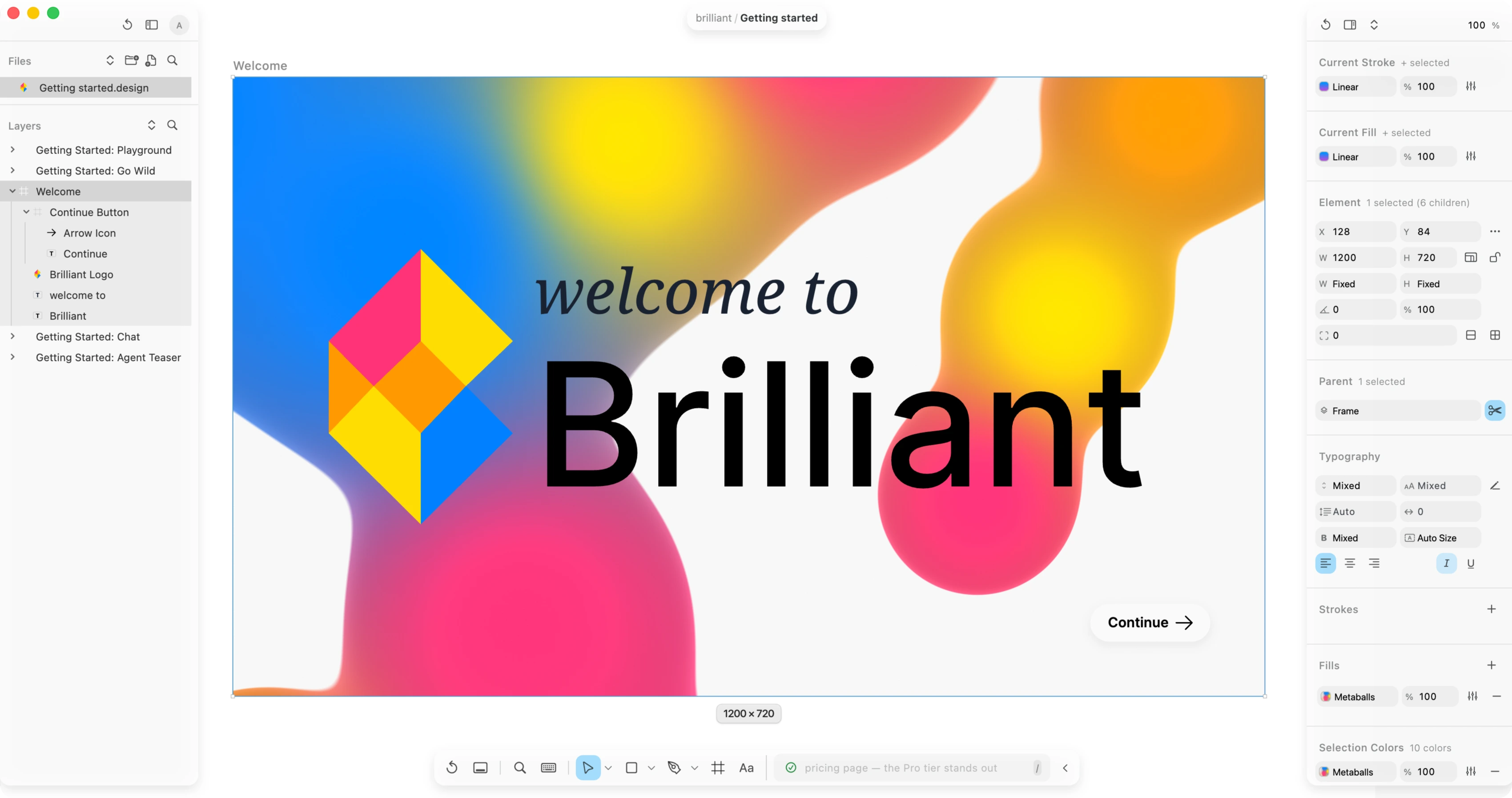
Task: Open the zoom search tool in bottom toolbar
Action: click(x=520, y=767)
